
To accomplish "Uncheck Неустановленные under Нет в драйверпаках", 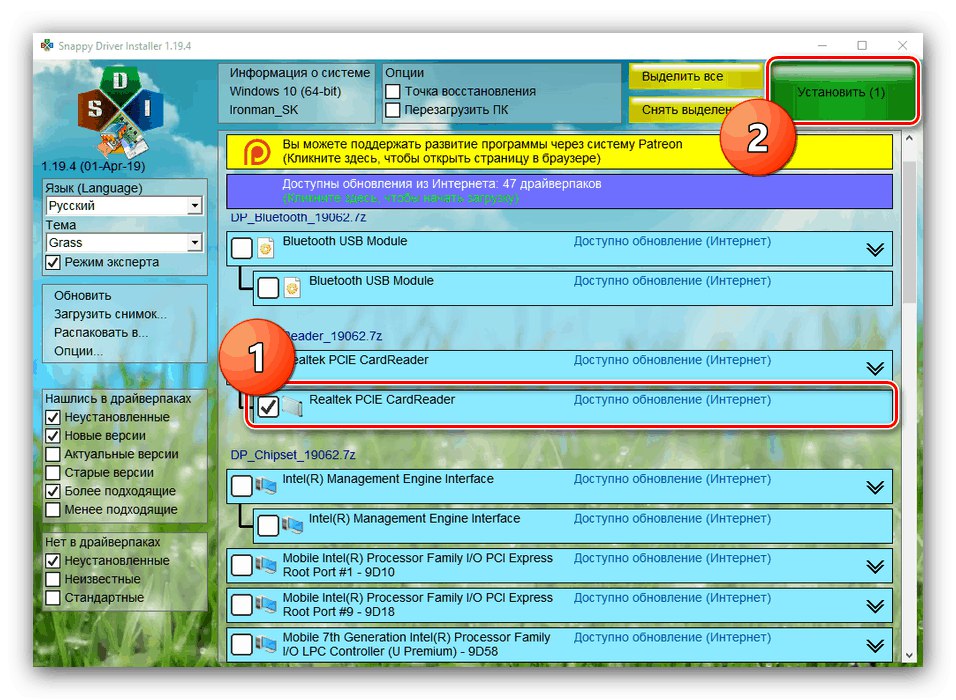I will click(x=53, y=561).
